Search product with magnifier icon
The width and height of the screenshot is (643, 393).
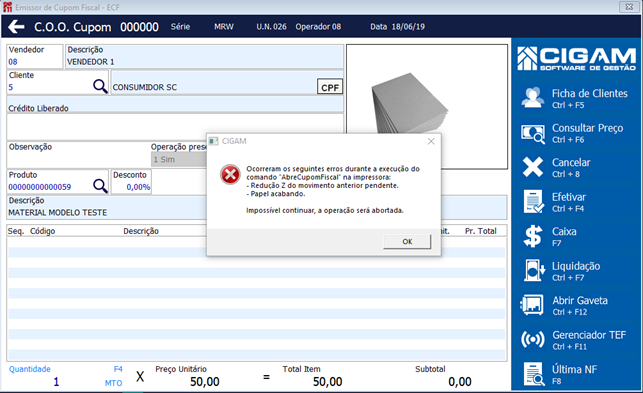point(100,186)
